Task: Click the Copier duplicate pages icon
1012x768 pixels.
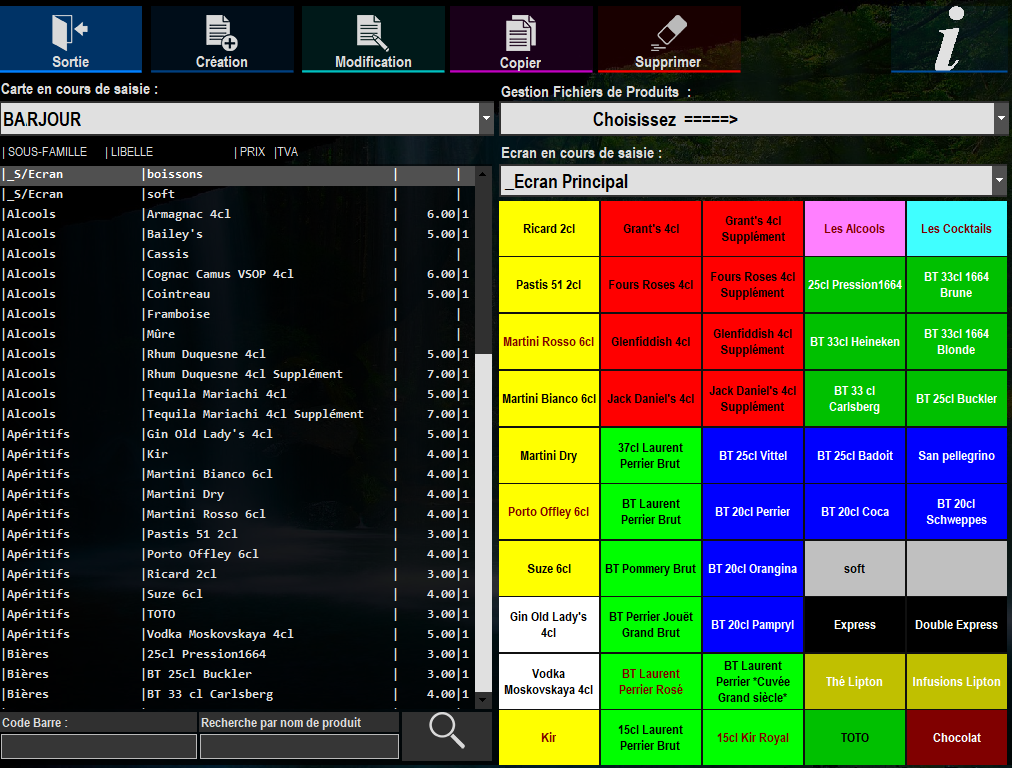Action: 520,33
